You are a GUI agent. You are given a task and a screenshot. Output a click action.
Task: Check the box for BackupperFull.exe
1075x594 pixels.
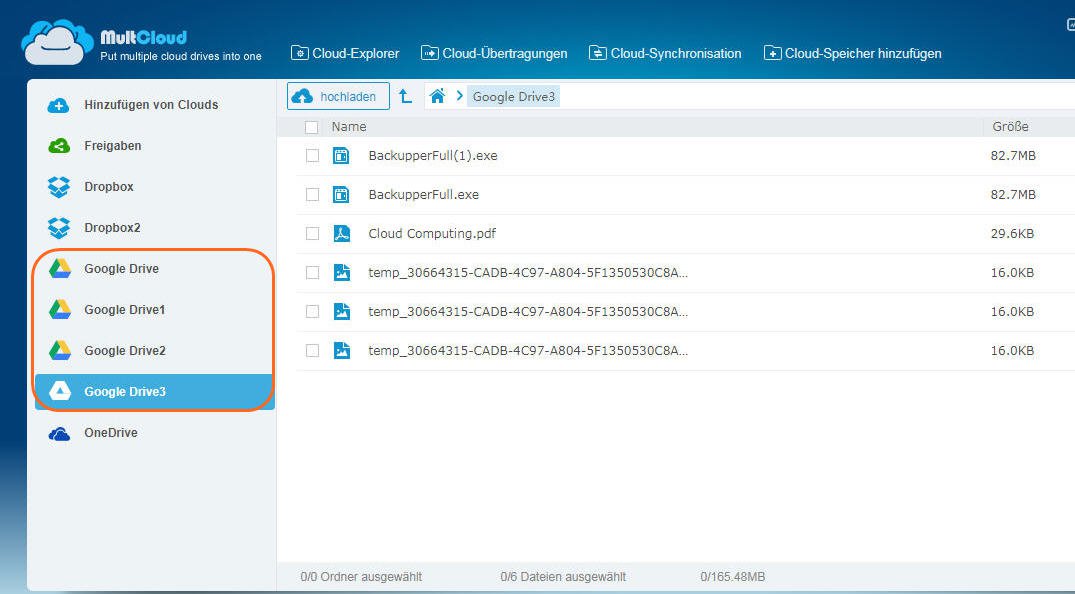(x=312, y=194)
